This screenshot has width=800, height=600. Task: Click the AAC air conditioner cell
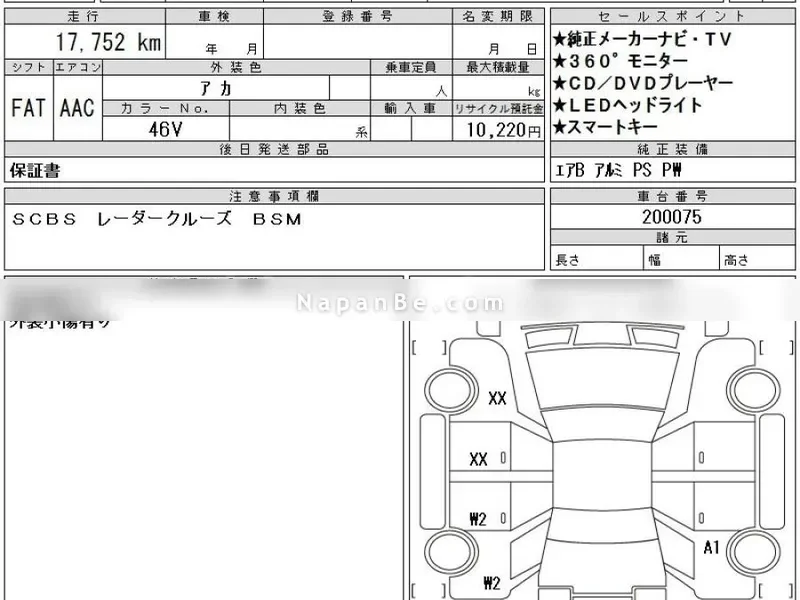pyautogui.click(x=76, y=108)
